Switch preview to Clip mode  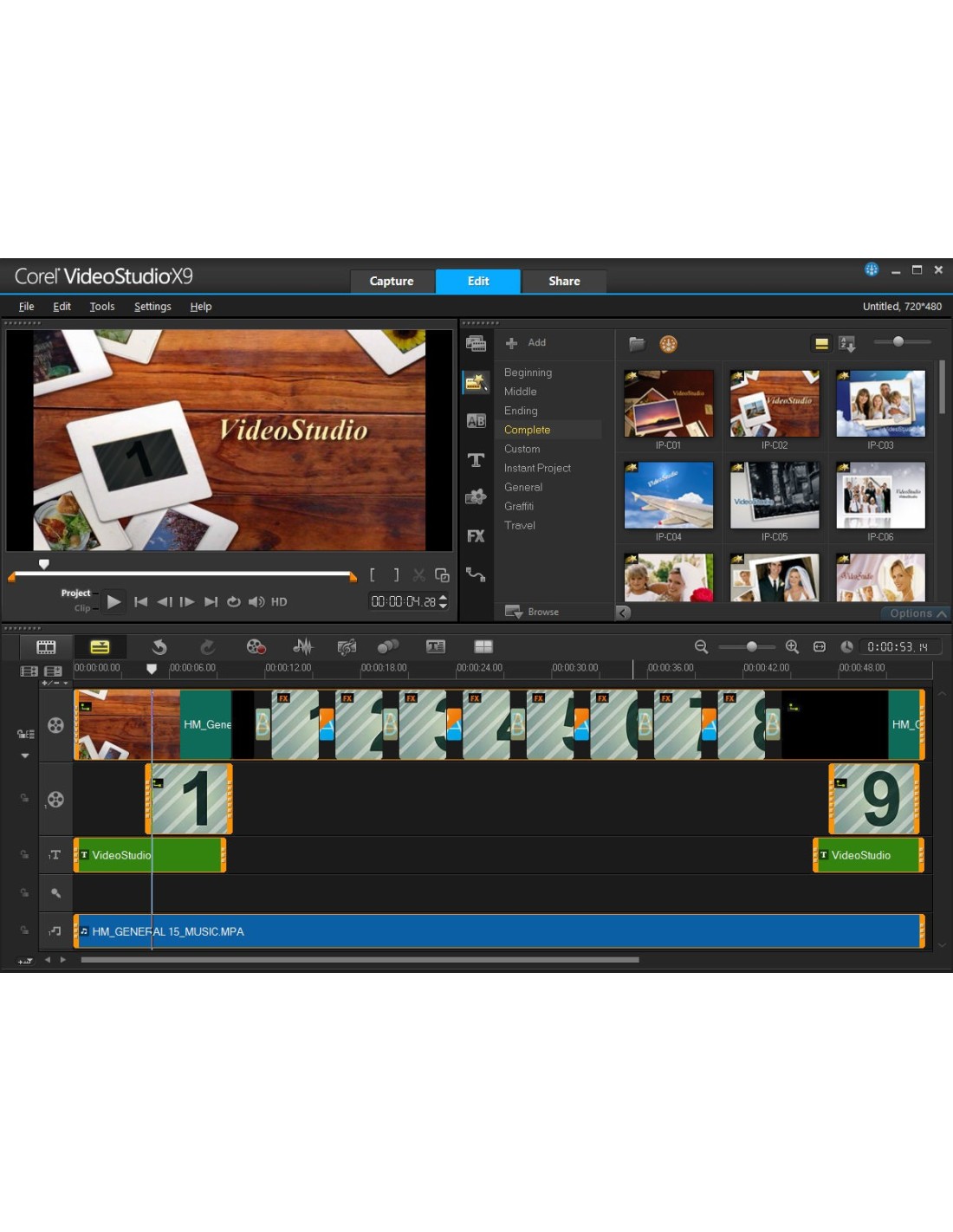click(x=82, y=608)
